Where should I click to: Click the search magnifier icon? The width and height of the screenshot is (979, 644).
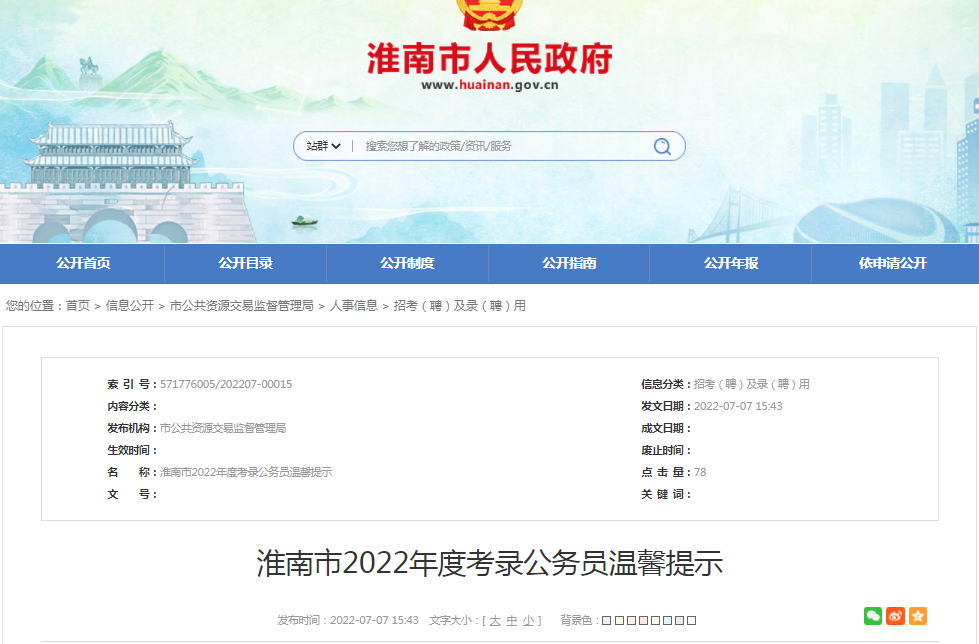click(661, 146)
